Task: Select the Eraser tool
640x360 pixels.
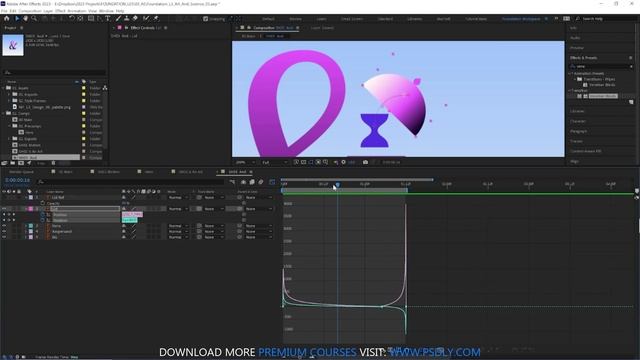Action: (135, 18)
